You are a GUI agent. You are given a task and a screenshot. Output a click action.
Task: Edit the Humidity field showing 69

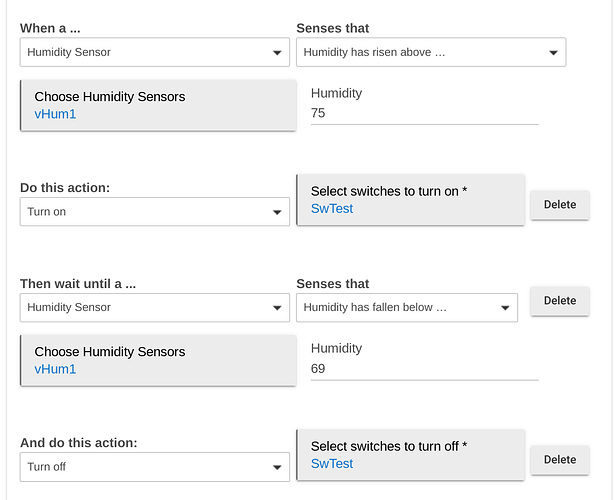424,369
